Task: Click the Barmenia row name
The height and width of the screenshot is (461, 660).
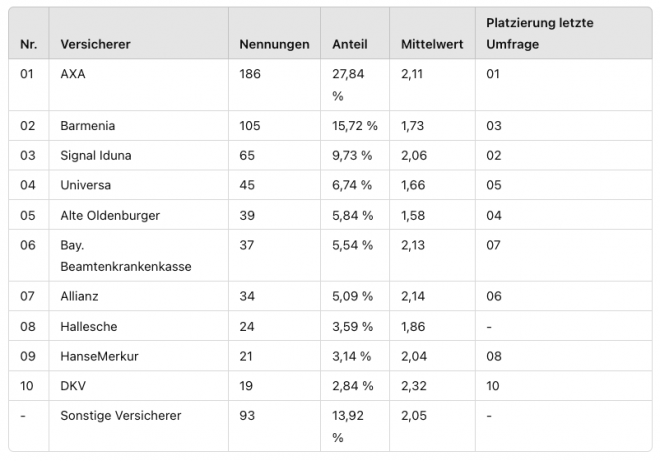Action: tap(88, 126)
